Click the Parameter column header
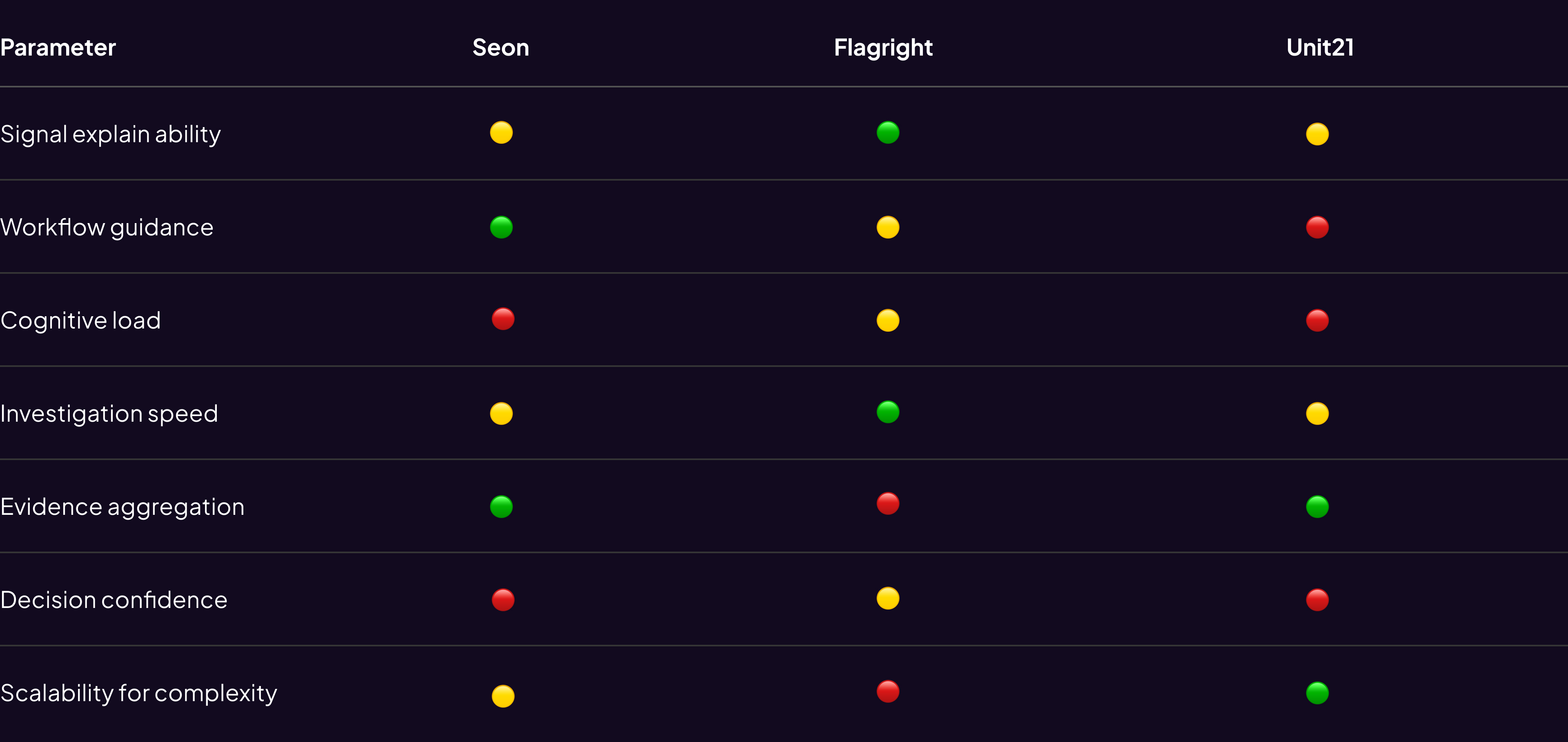This screenshot has width=1568, height=742. point(58,47)
